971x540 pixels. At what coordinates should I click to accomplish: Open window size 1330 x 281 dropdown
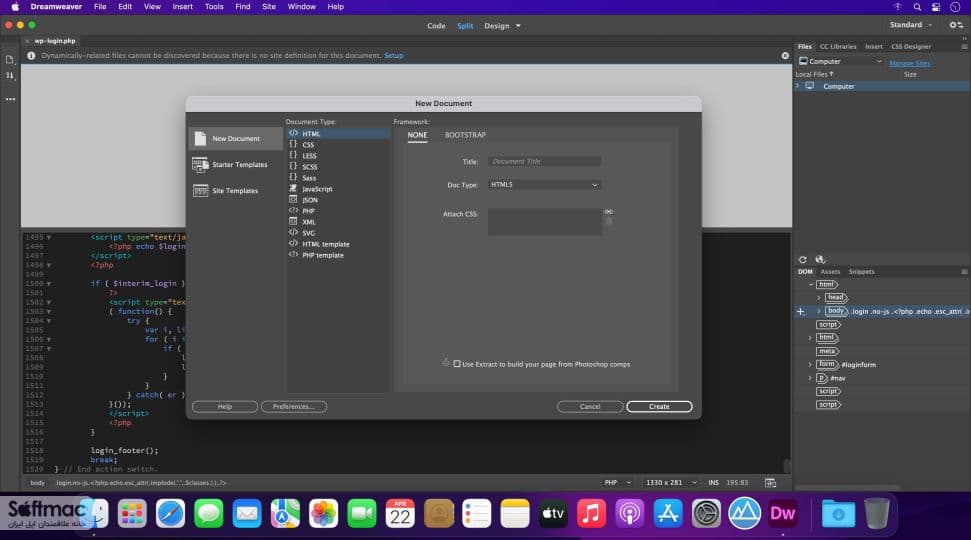671,482
